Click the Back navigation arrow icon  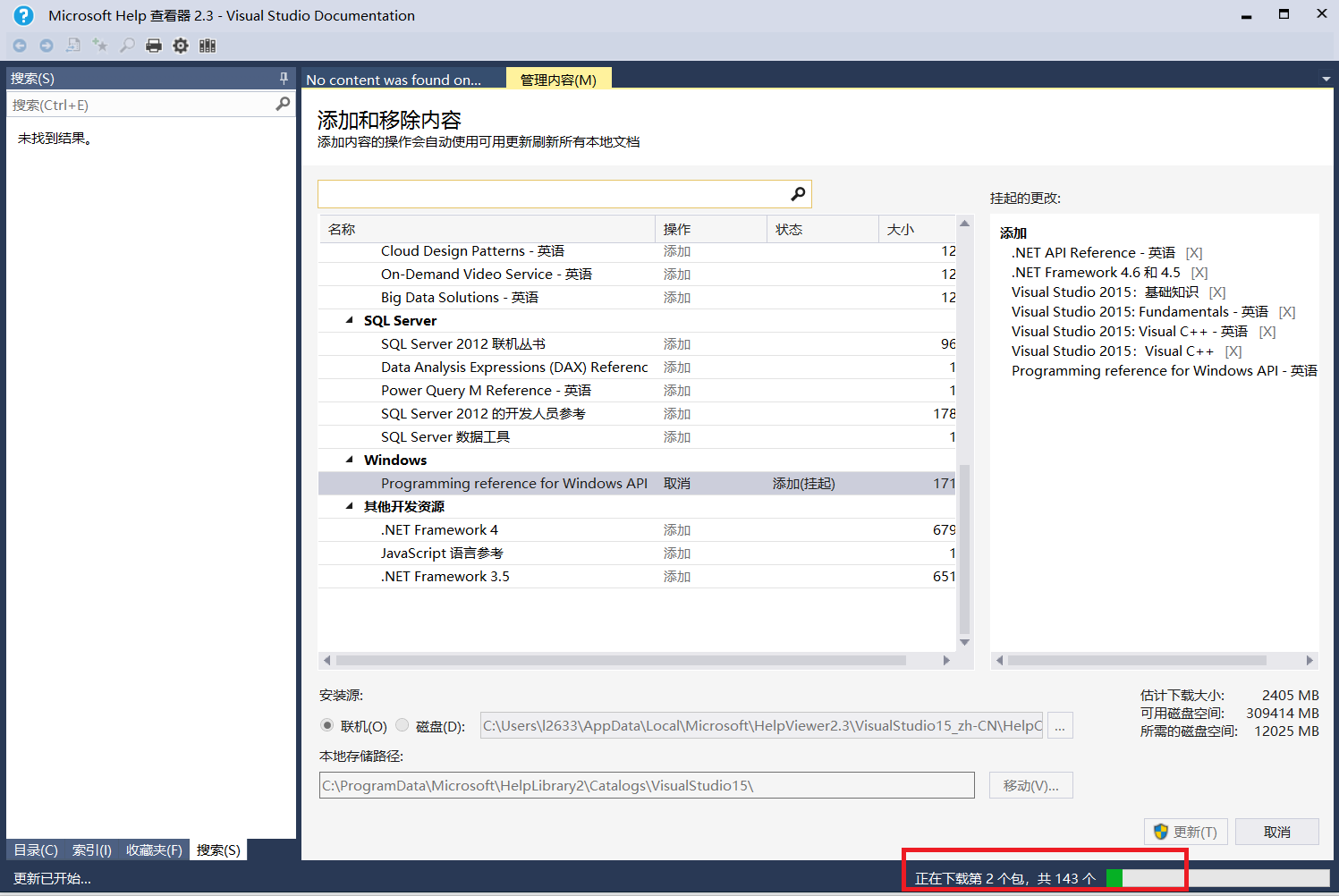coord(20,46)
